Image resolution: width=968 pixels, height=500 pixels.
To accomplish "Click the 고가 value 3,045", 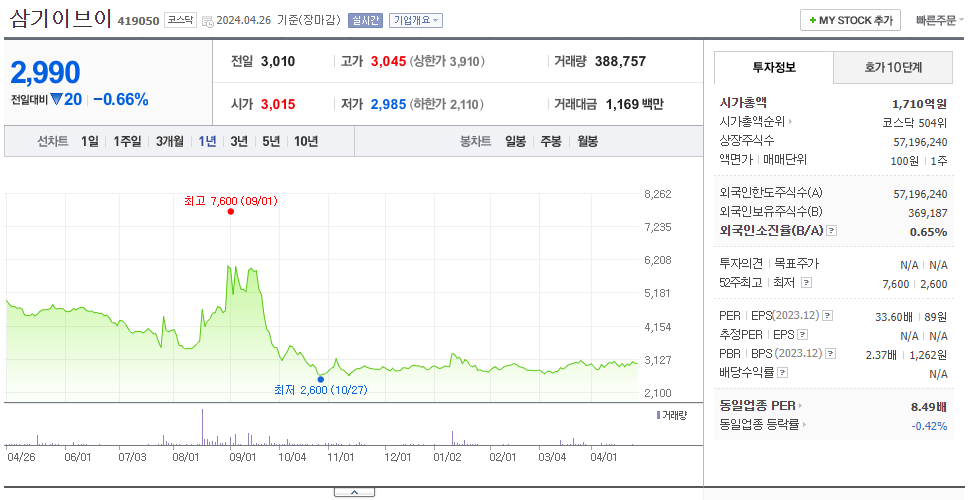I will 388,61.
